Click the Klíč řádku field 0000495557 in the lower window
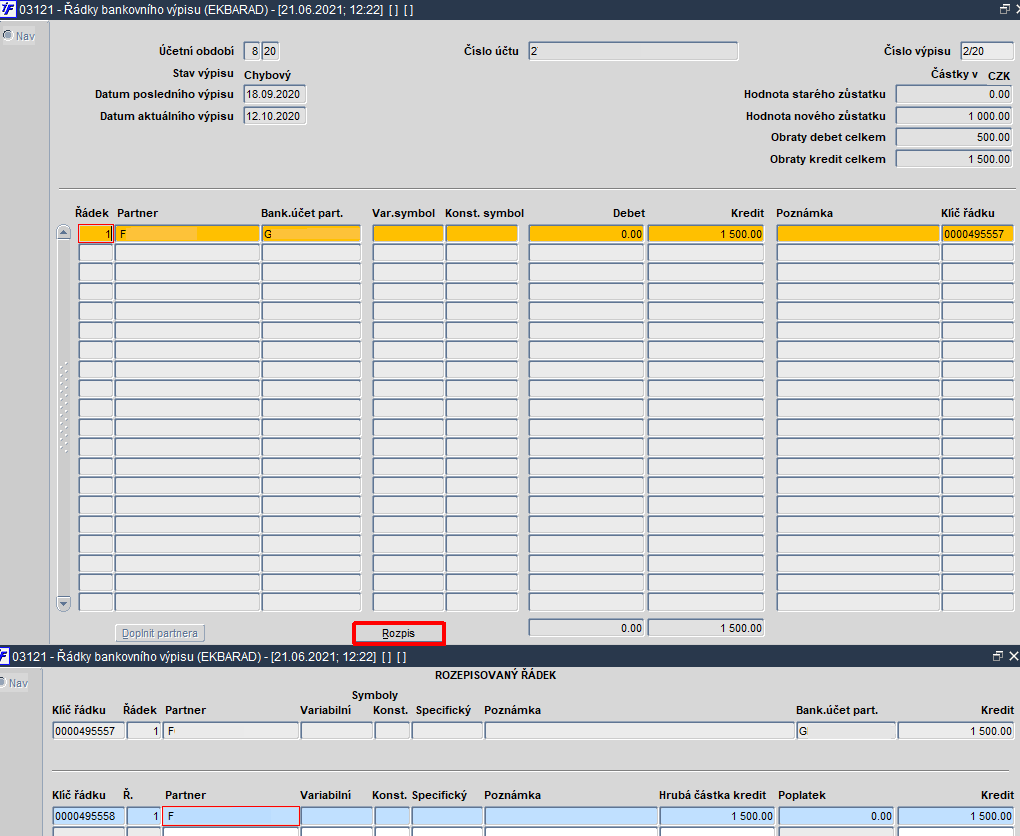The width and height of the screenshot is (1020, 836). tap(88, 731)
